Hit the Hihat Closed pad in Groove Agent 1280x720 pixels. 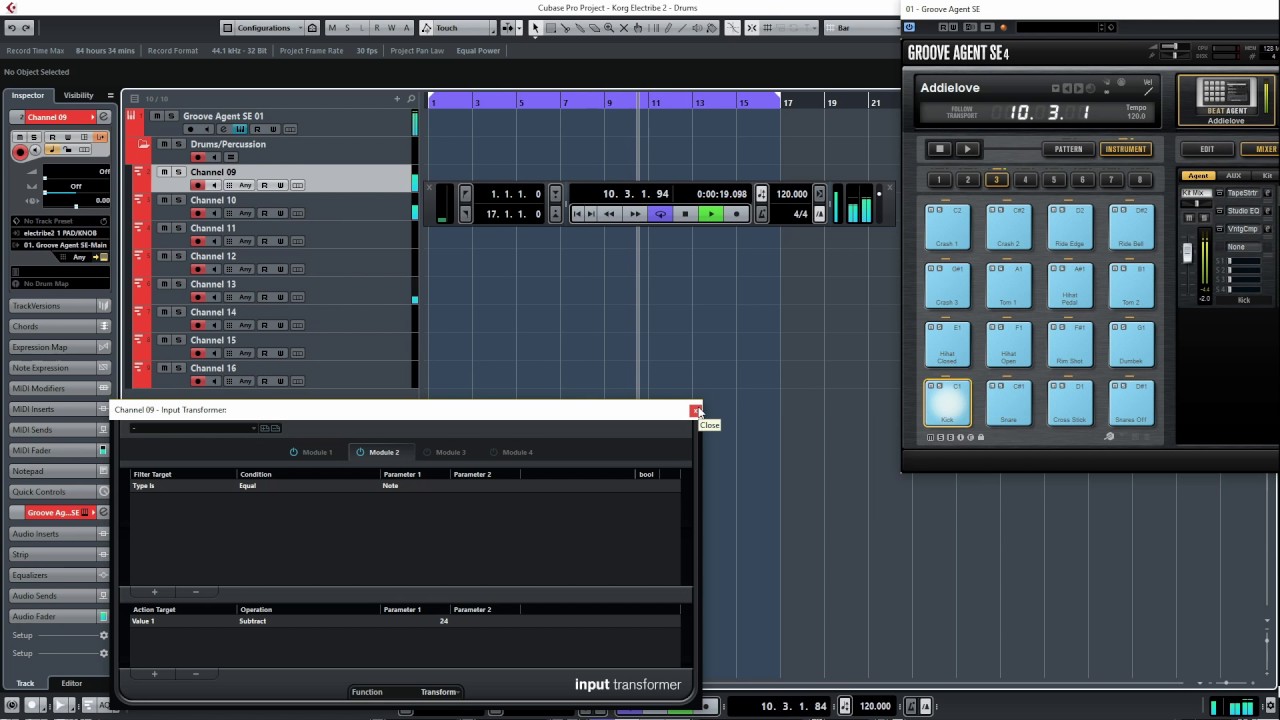coord(947,344)
